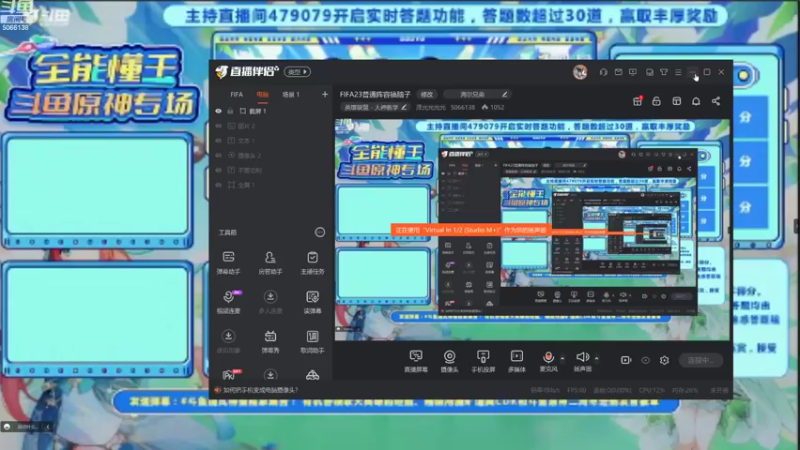800x450 pixels.
Task: Open the layout panel icon
Action: 677,101
